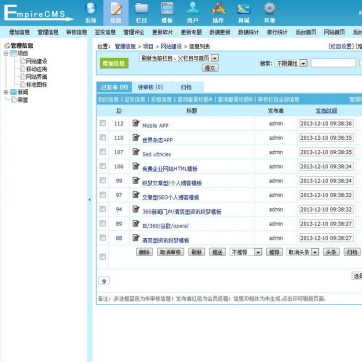Open the 系统 globe icon in the top navigation
The height and width of the screenshot is (362, 362).
[x=91, y=9]
